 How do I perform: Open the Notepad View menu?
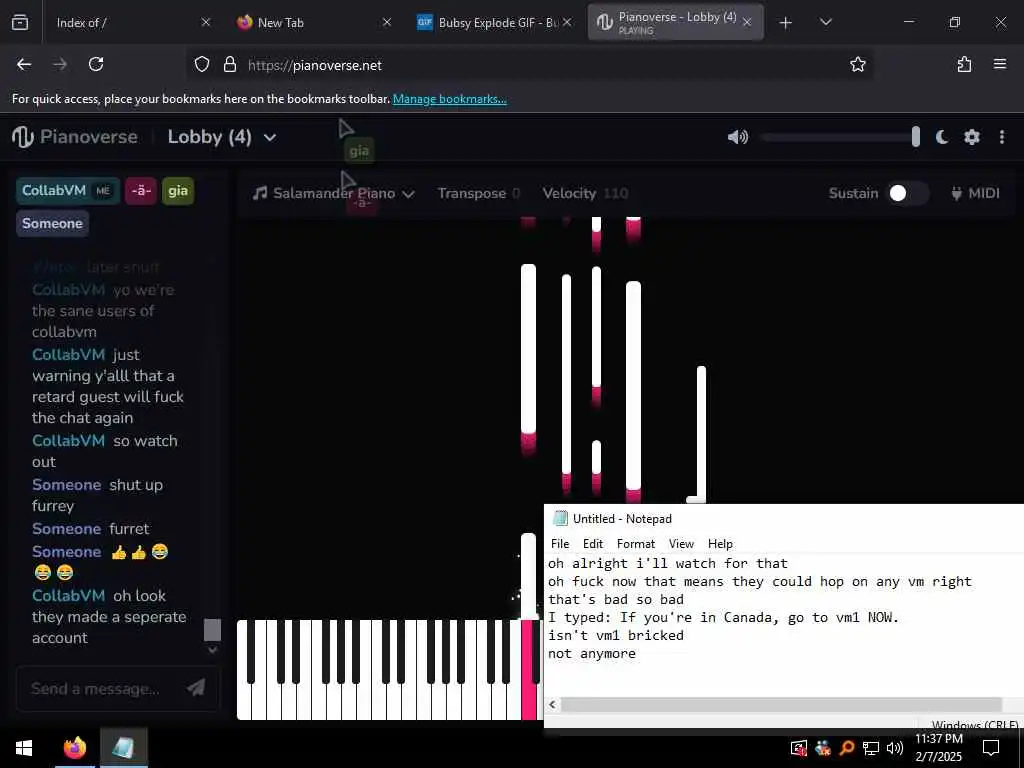click(x=680, y=543)
